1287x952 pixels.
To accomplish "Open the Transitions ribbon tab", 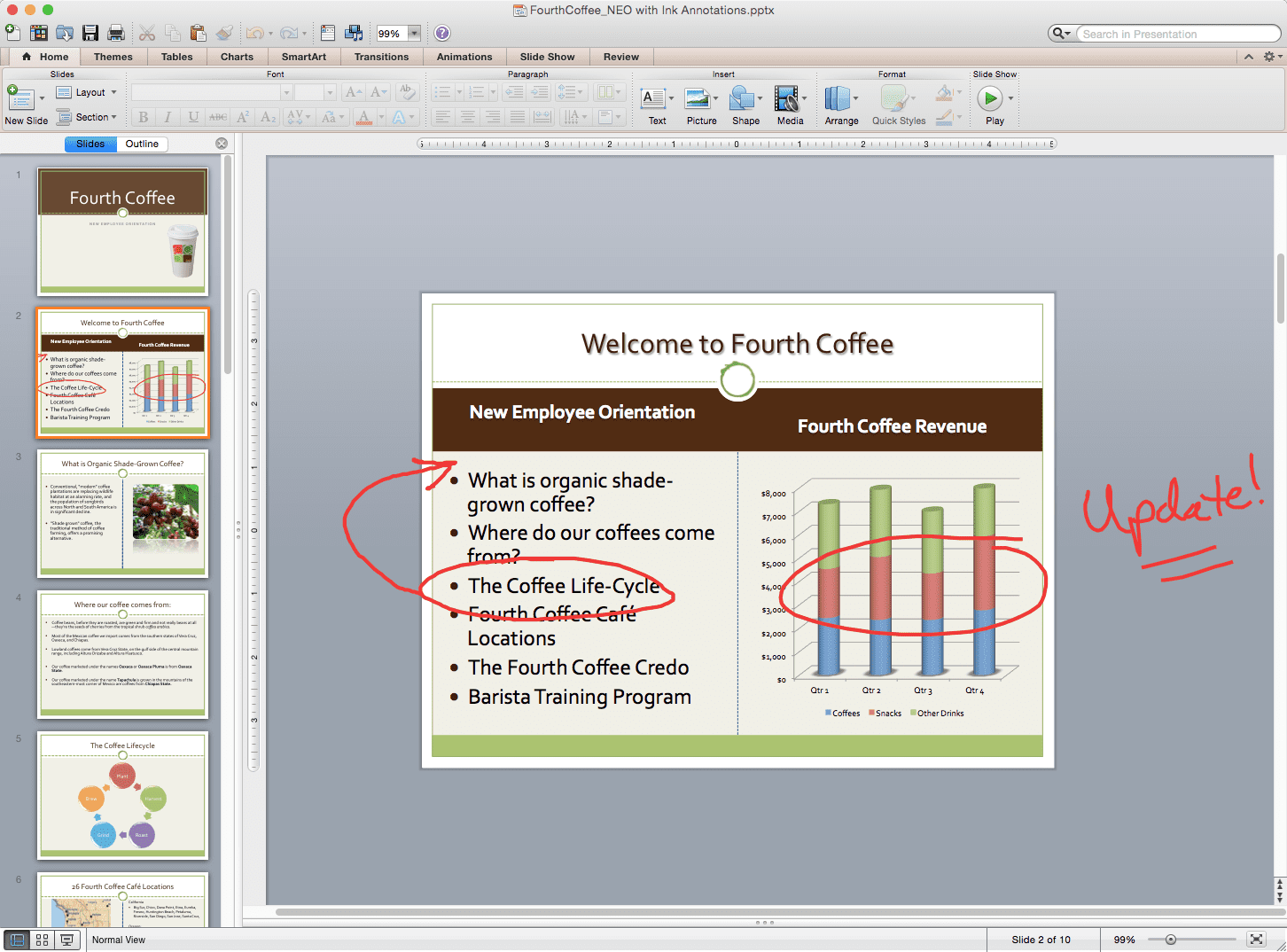I will [381, 57].
